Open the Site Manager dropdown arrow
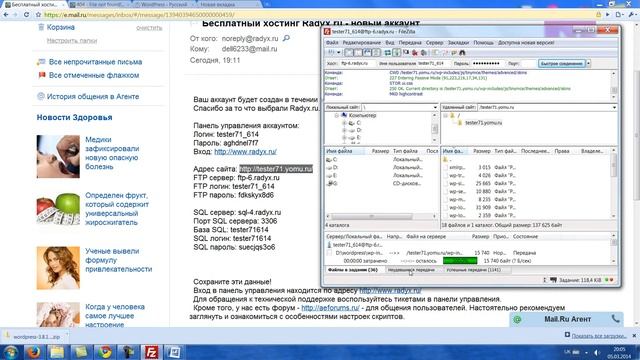 coord(339,53)
